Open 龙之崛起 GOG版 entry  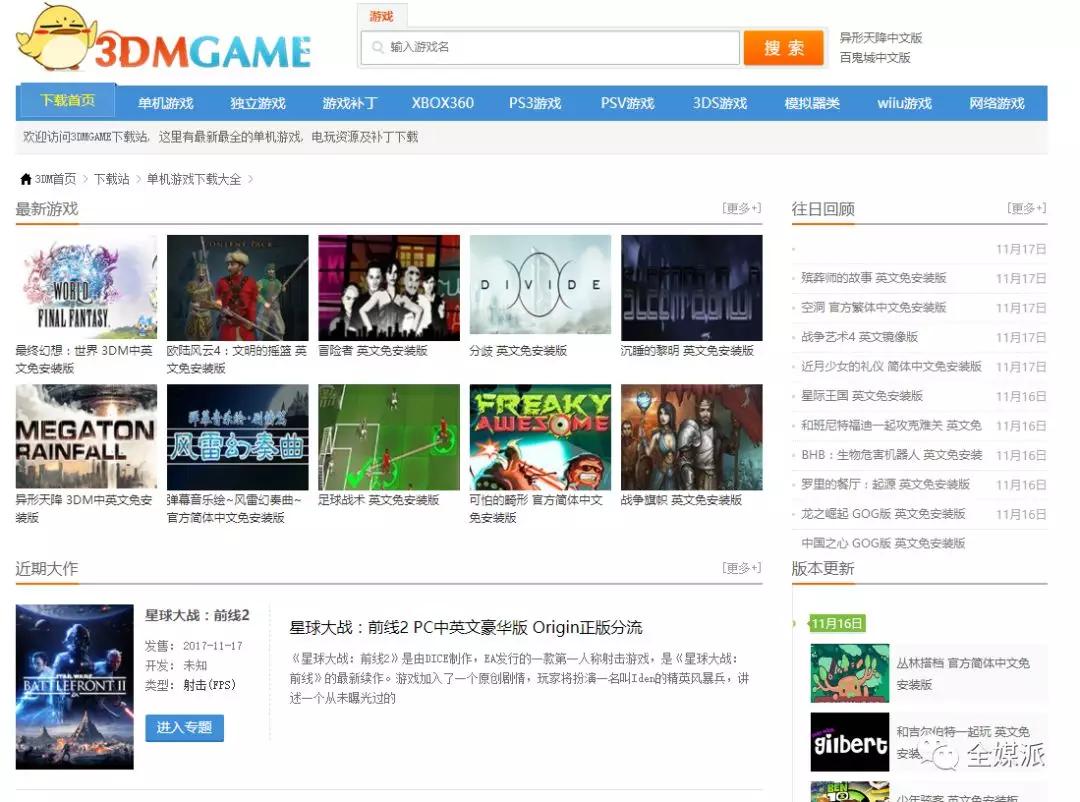point(883,514)
